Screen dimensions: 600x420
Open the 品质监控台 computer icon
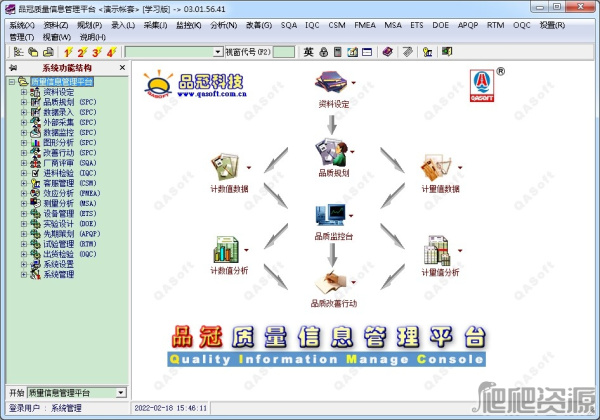[331, 215]
